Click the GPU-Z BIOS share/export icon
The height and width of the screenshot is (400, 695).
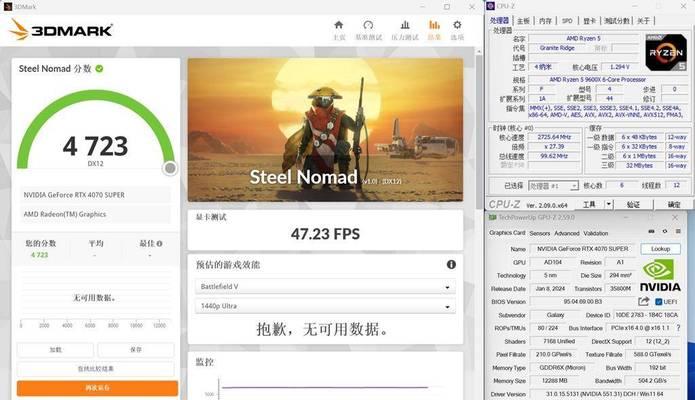point(644,302)
